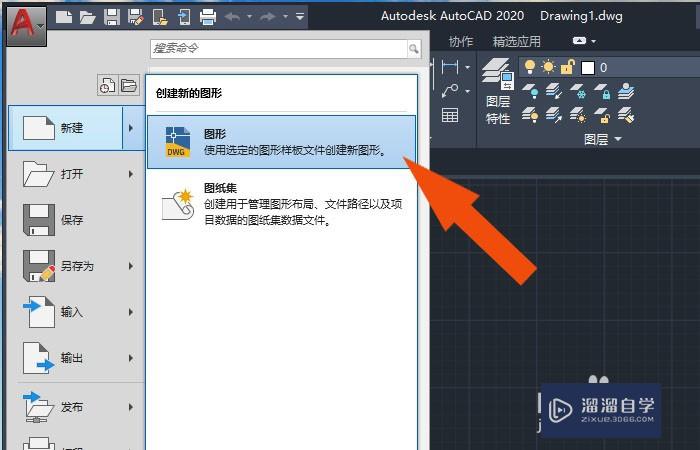This screenshot has height=450, width=700.
Task: Click the Leader tool icon
Action: tap(450, 91)
